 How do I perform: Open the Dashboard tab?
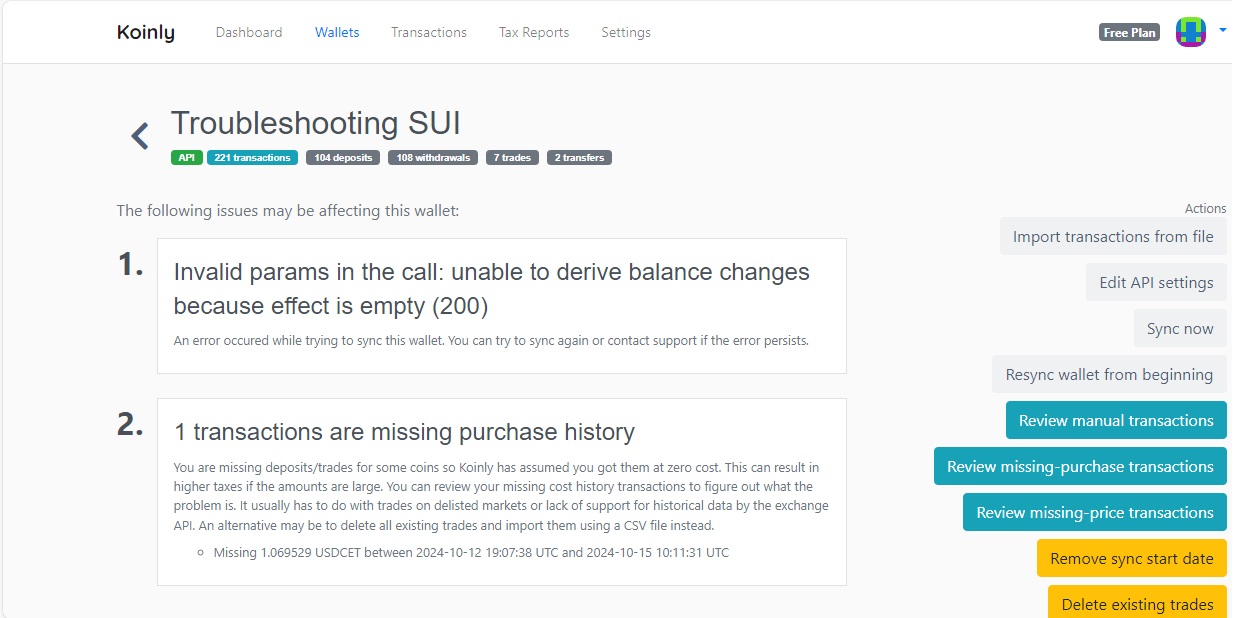click(x=249, y=32)
